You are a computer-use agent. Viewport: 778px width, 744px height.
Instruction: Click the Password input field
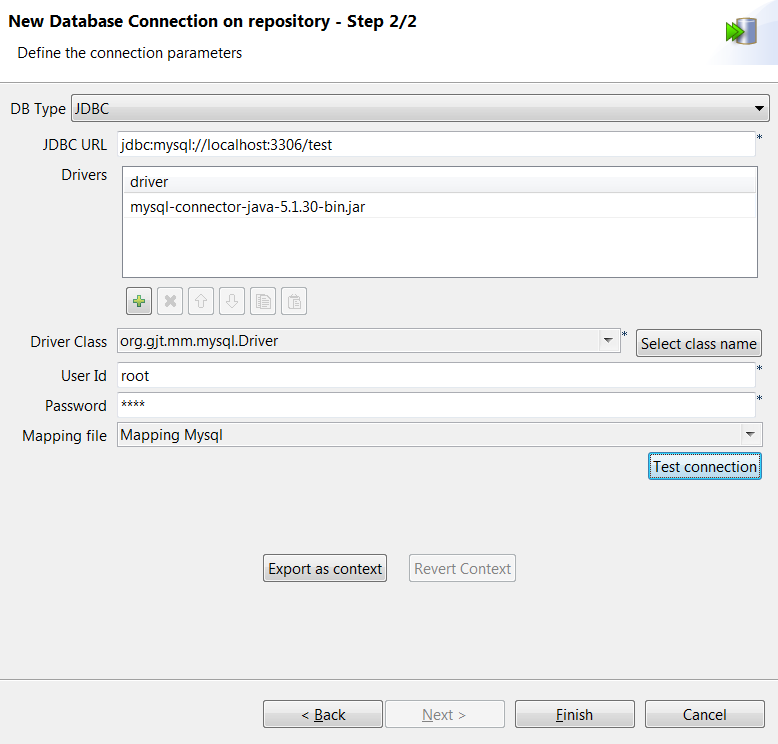coord(435,406)
